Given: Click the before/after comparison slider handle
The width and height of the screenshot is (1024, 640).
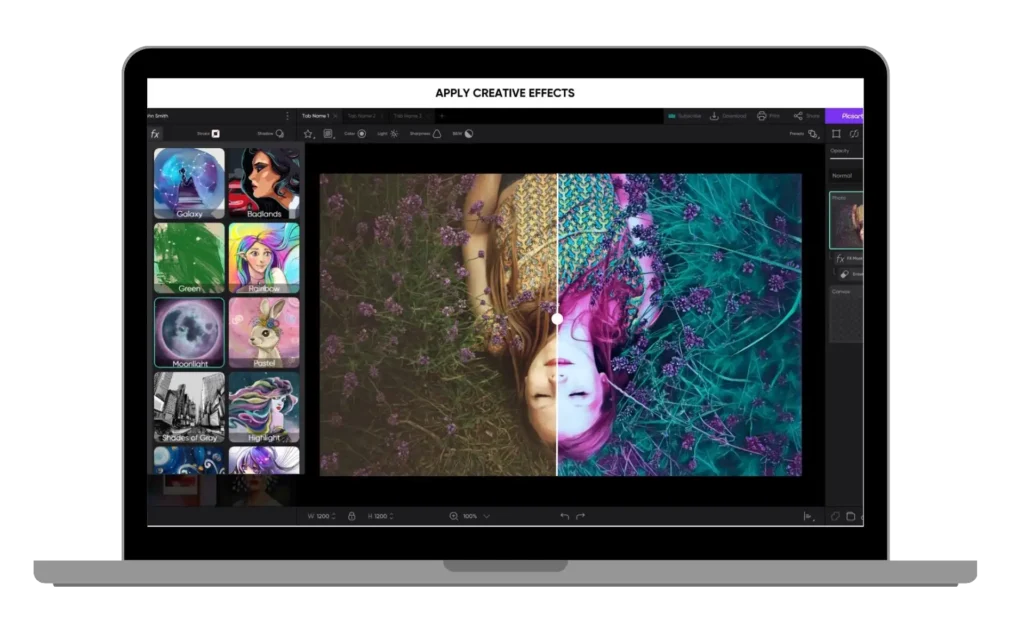Looking at the screenshot, I should pos(557,319).
